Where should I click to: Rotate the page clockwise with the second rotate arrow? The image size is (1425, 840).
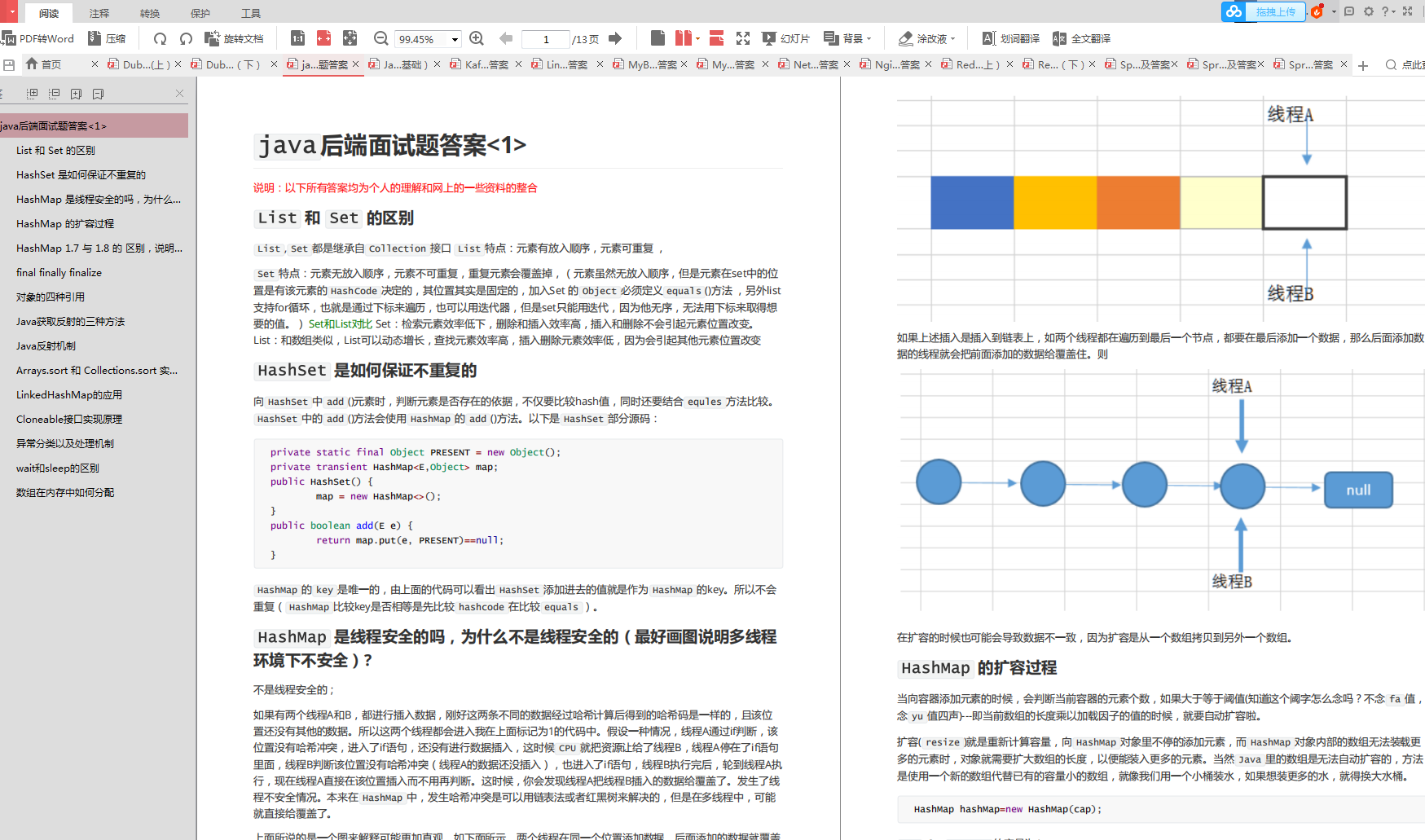click(186, 38)
